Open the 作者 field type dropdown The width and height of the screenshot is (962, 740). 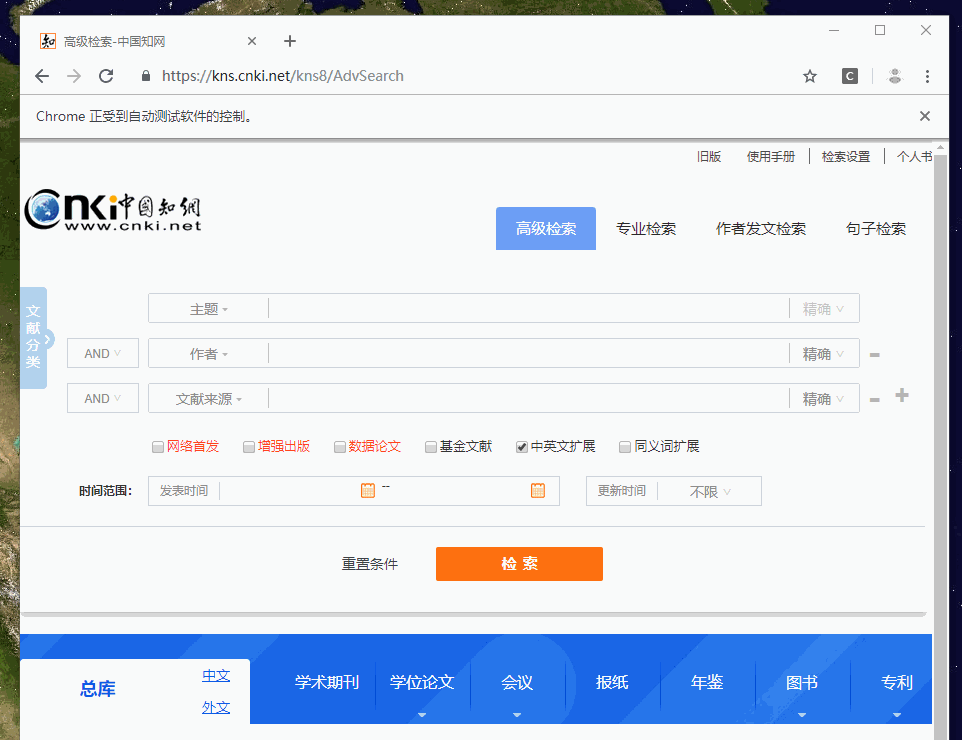tap(209, 354)
